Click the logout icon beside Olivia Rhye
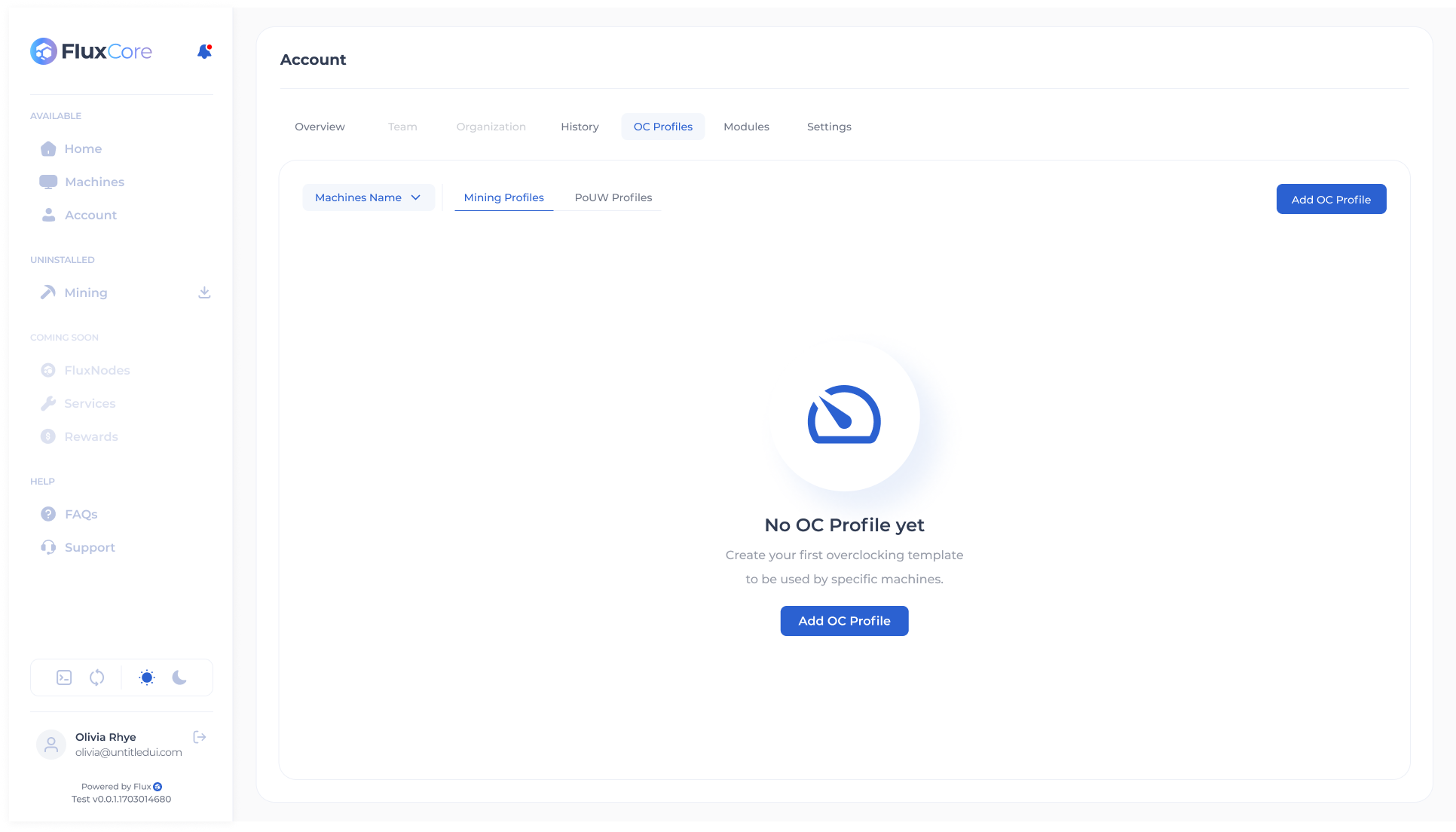This screenshot has height=832, width=1456. pos(200,737)
